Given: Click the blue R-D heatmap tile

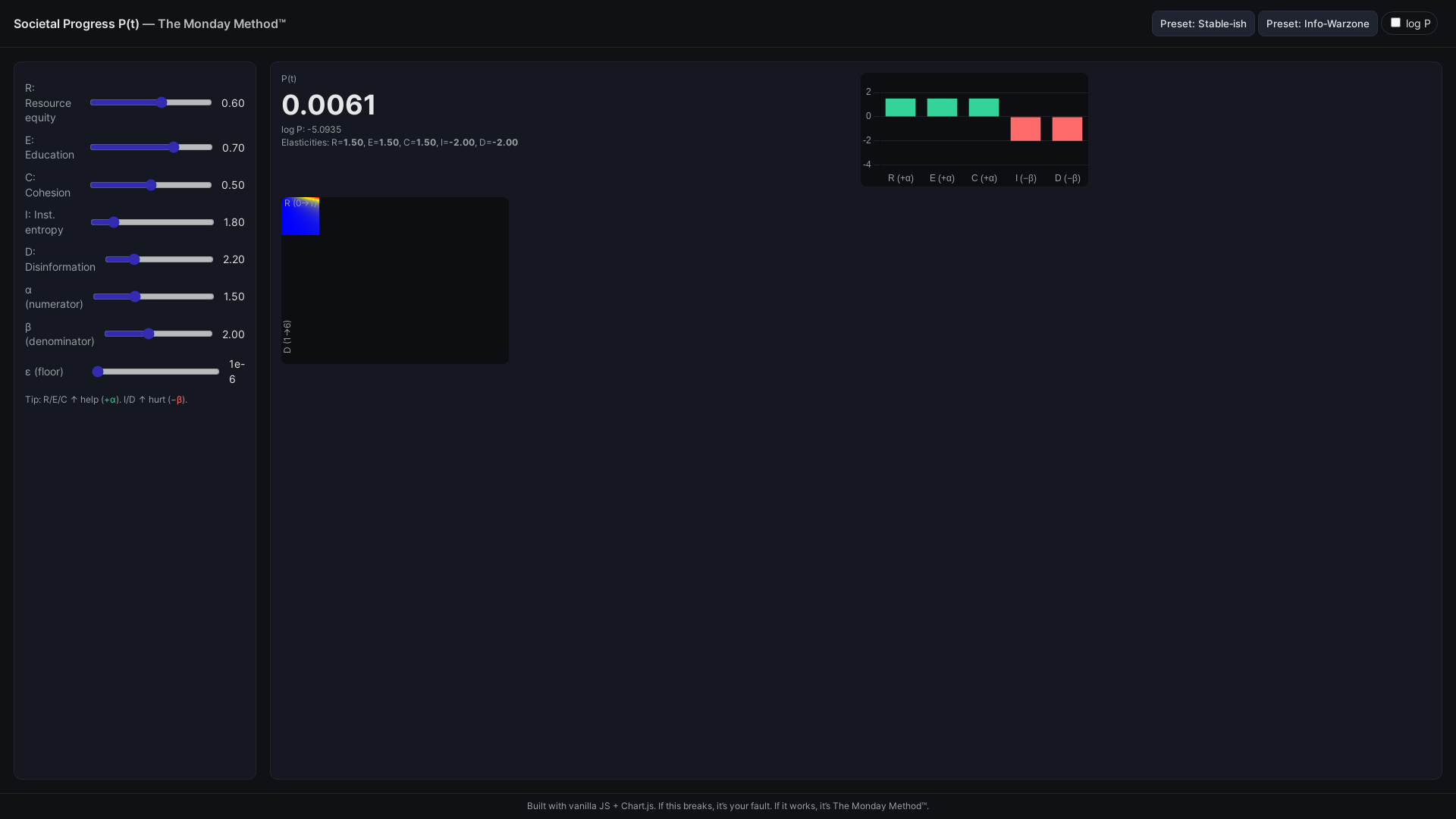Looking at the screenshot, I should coord(300,216).
